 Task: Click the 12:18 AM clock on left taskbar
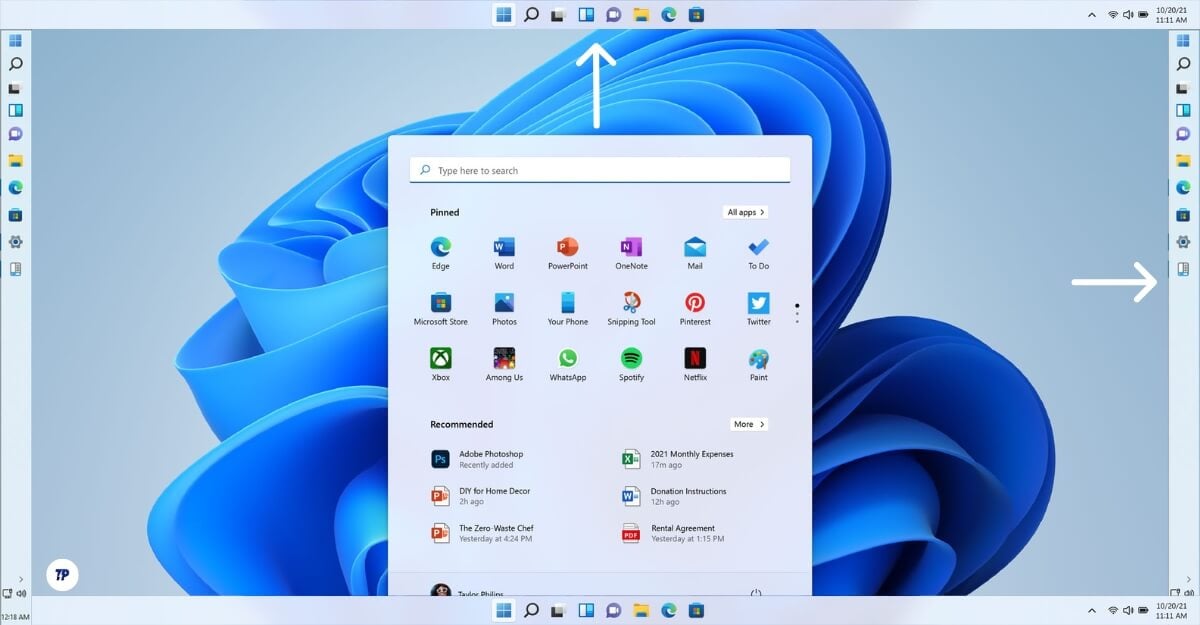[15, 617]
